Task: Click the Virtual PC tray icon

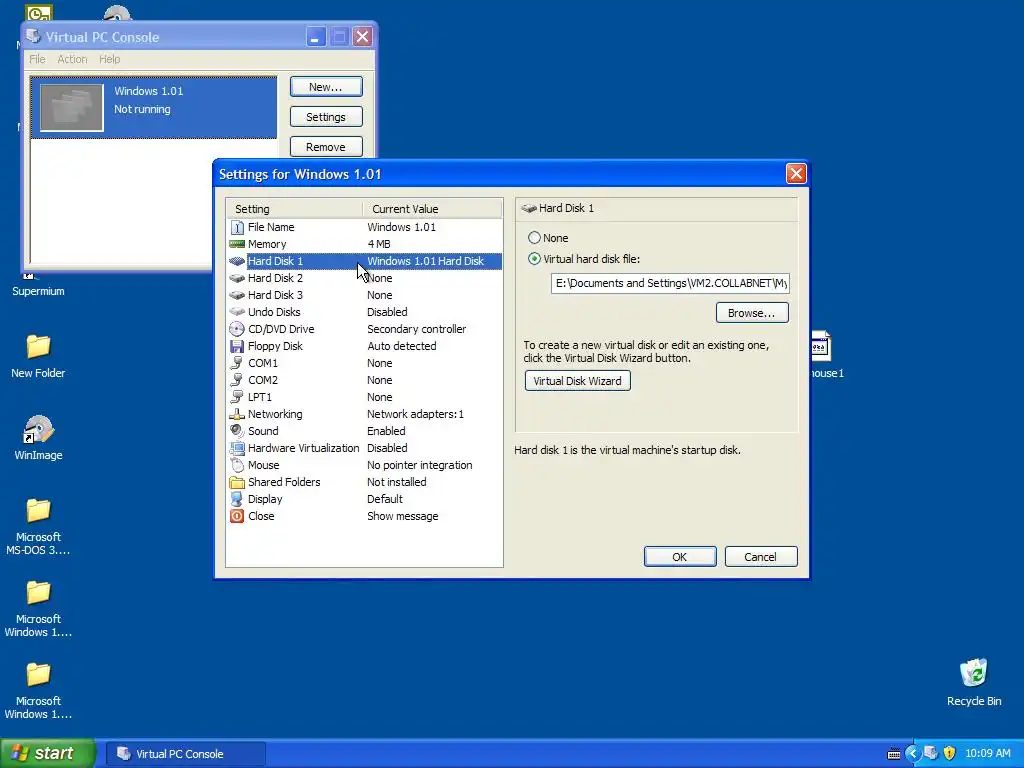Action: point(931,753)
